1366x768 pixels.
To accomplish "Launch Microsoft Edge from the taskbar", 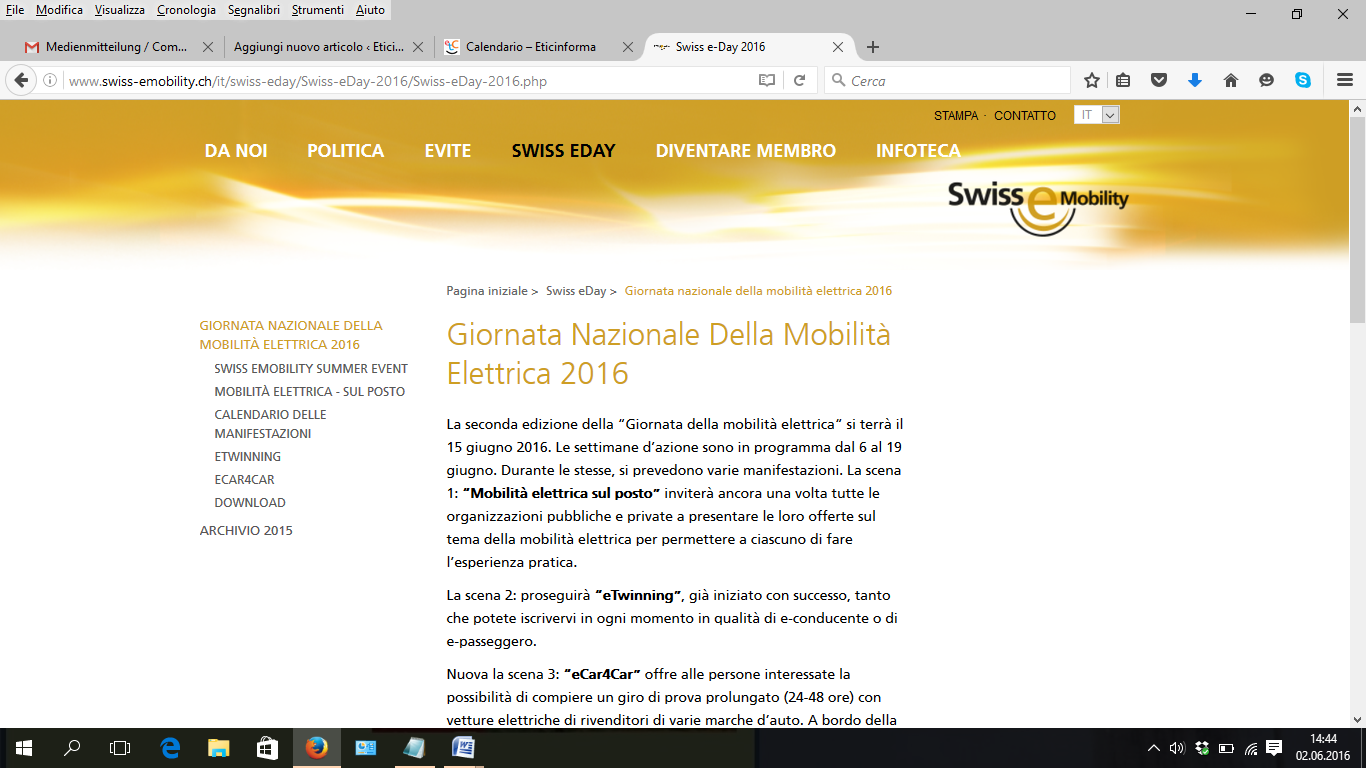I will tap(170, 748).
